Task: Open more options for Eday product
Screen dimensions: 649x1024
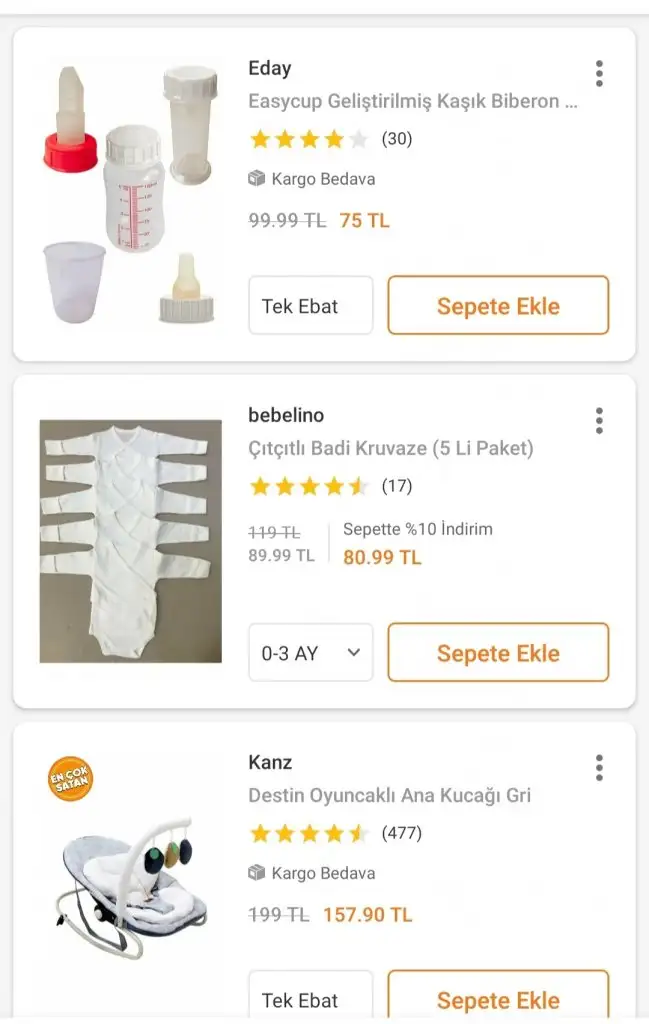Action: 599,74
